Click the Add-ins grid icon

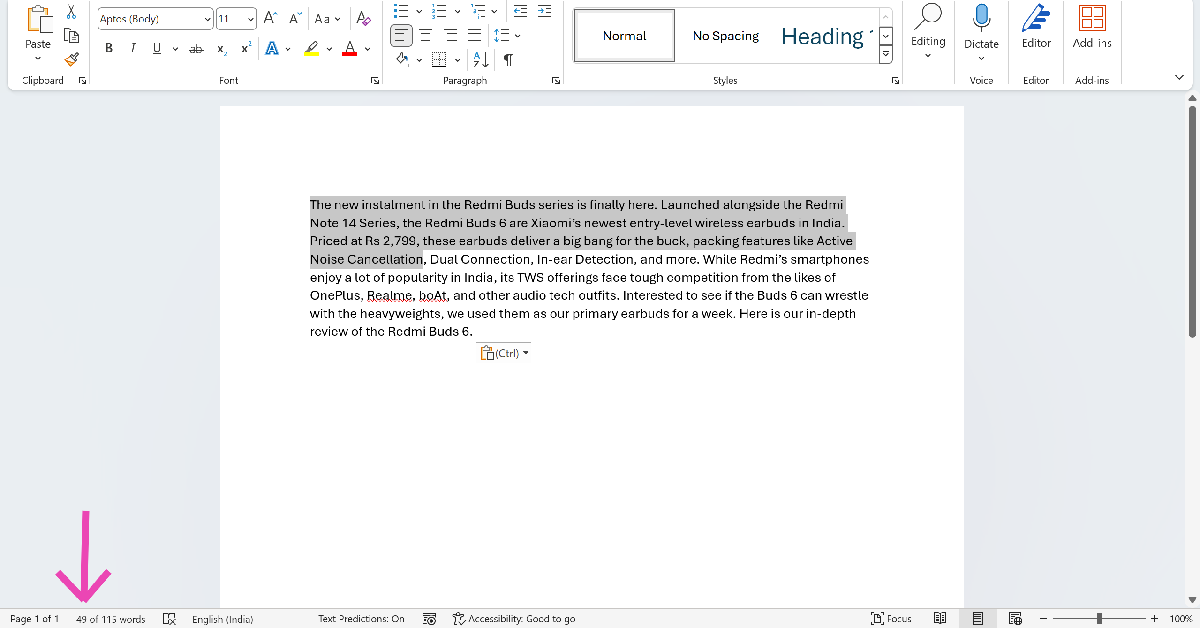[x=1092, y=18]
